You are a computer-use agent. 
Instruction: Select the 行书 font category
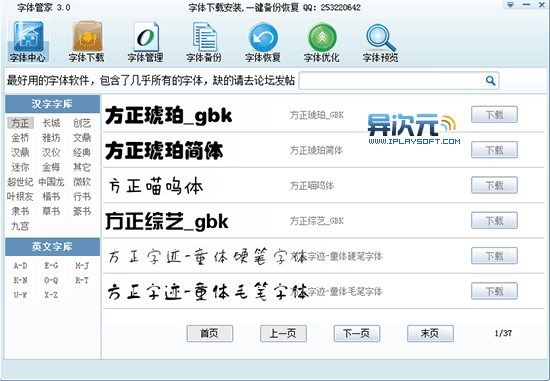click(x=82, y=196)
